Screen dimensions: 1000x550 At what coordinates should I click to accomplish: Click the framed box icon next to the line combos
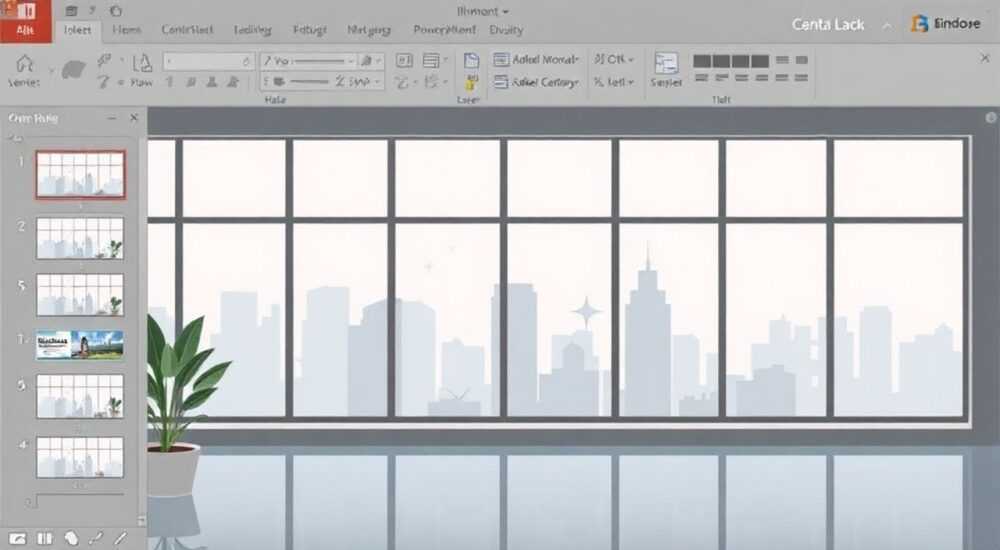click(x=404, y=61)
